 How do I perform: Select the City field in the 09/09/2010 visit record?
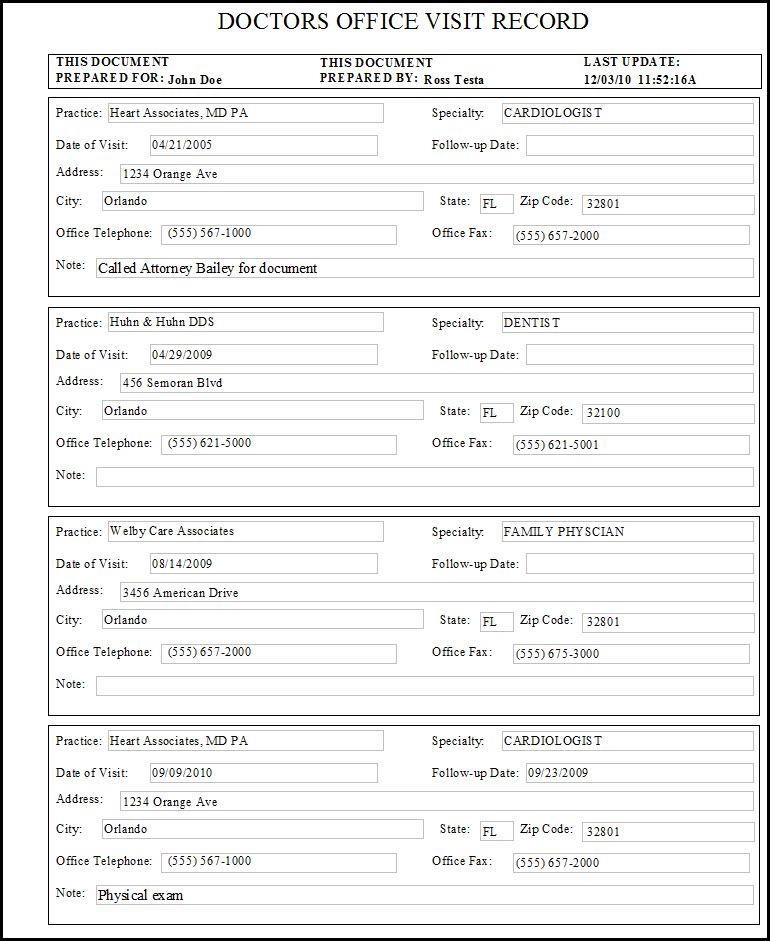[263, 829]
